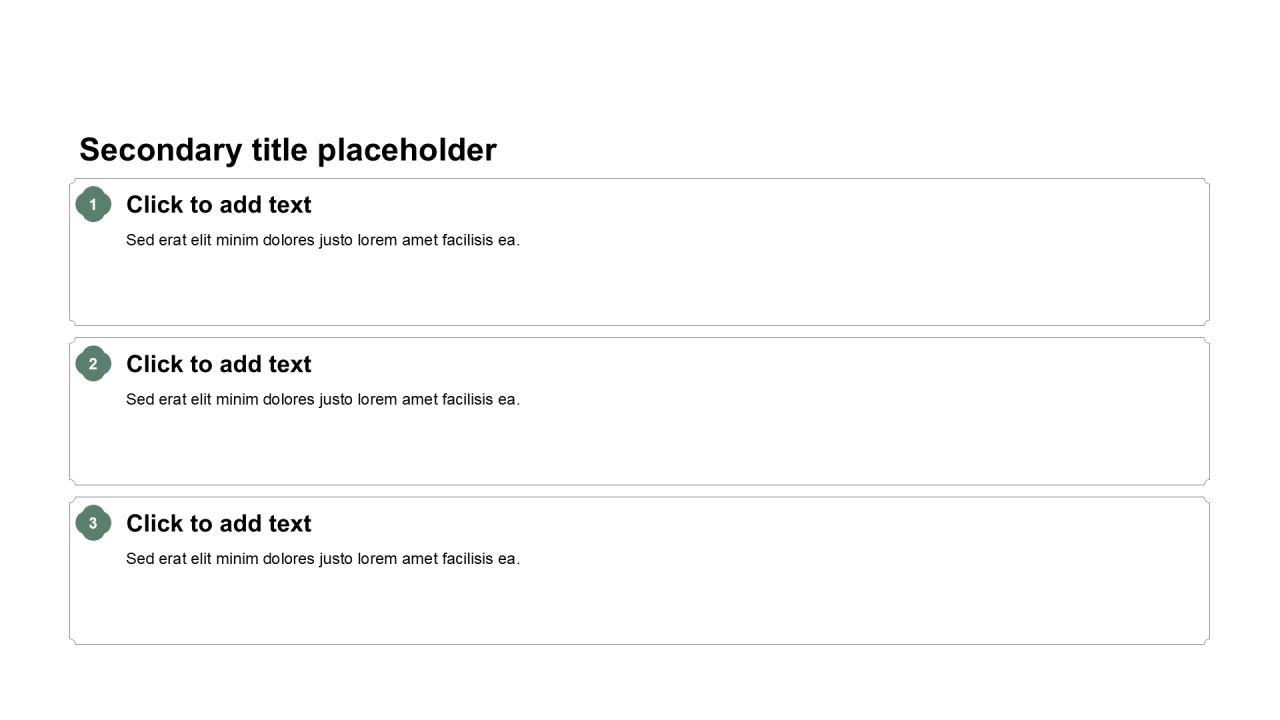Click the green badge numbered 2
1280x720 pixels.
(93, 364)
